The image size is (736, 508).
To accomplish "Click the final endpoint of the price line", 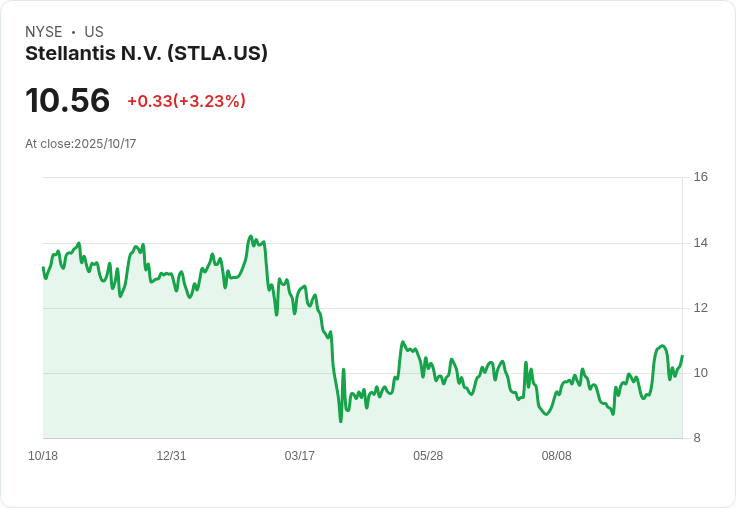I will [x=682, y=356].
